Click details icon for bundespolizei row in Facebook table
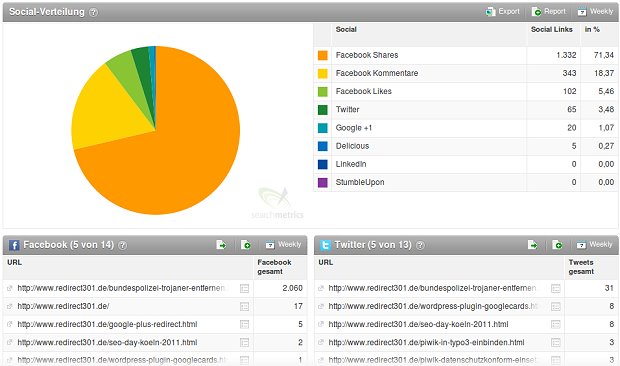The image size is (620, 366). (244, 289)
